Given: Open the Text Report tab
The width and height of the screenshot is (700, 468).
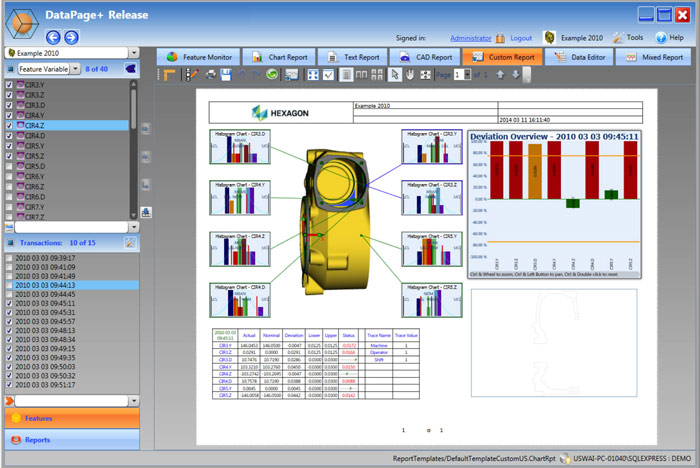Looking at the screenshot, I should coord(353,57).
